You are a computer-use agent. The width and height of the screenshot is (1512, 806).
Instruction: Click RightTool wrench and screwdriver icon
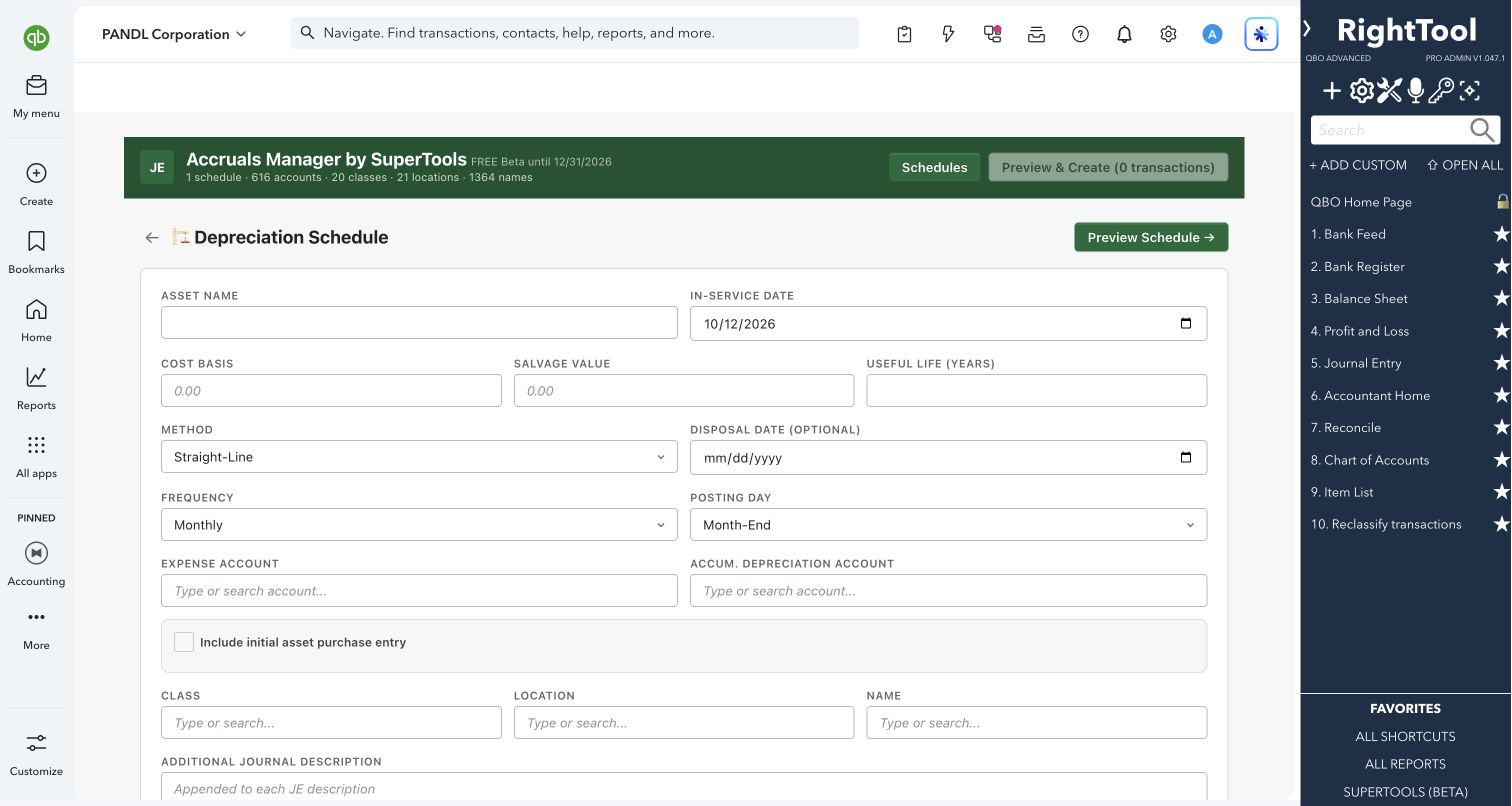[1389, 91]
